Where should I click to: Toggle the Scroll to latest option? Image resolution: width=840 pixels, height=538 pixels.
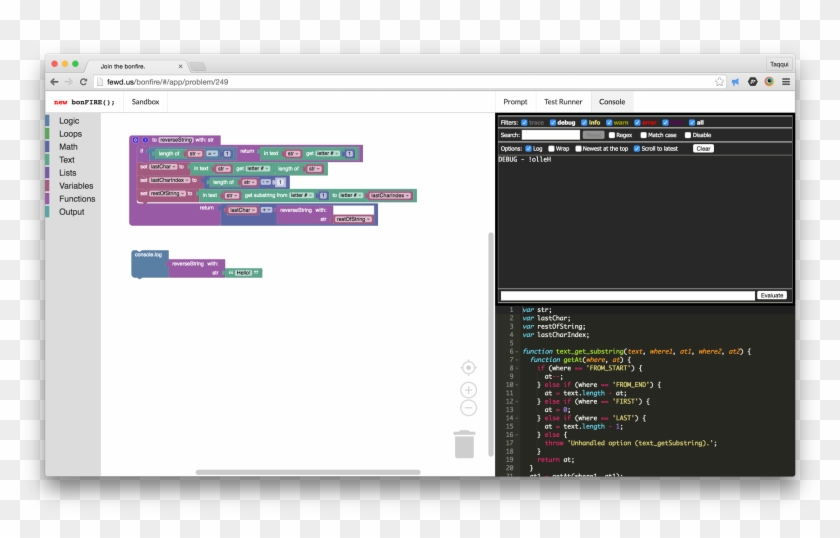637,148
